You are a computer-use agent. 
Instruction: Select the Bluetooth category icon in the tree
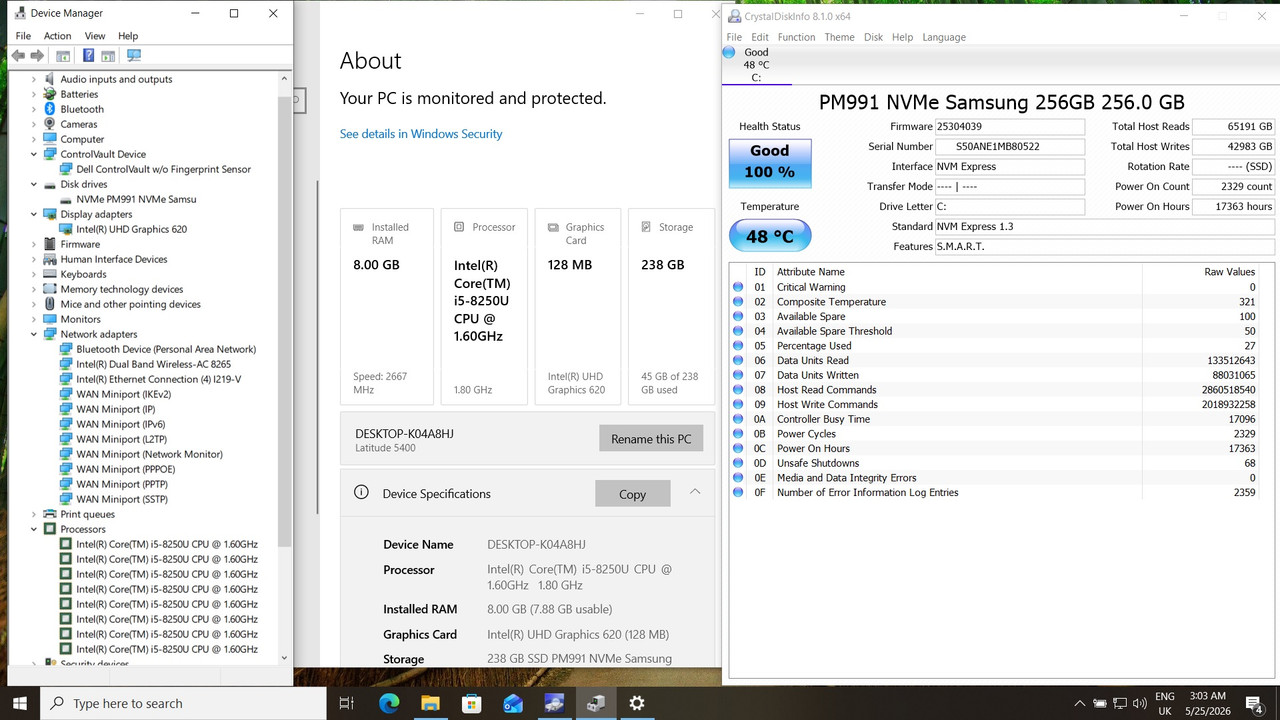tap(50, 109)
